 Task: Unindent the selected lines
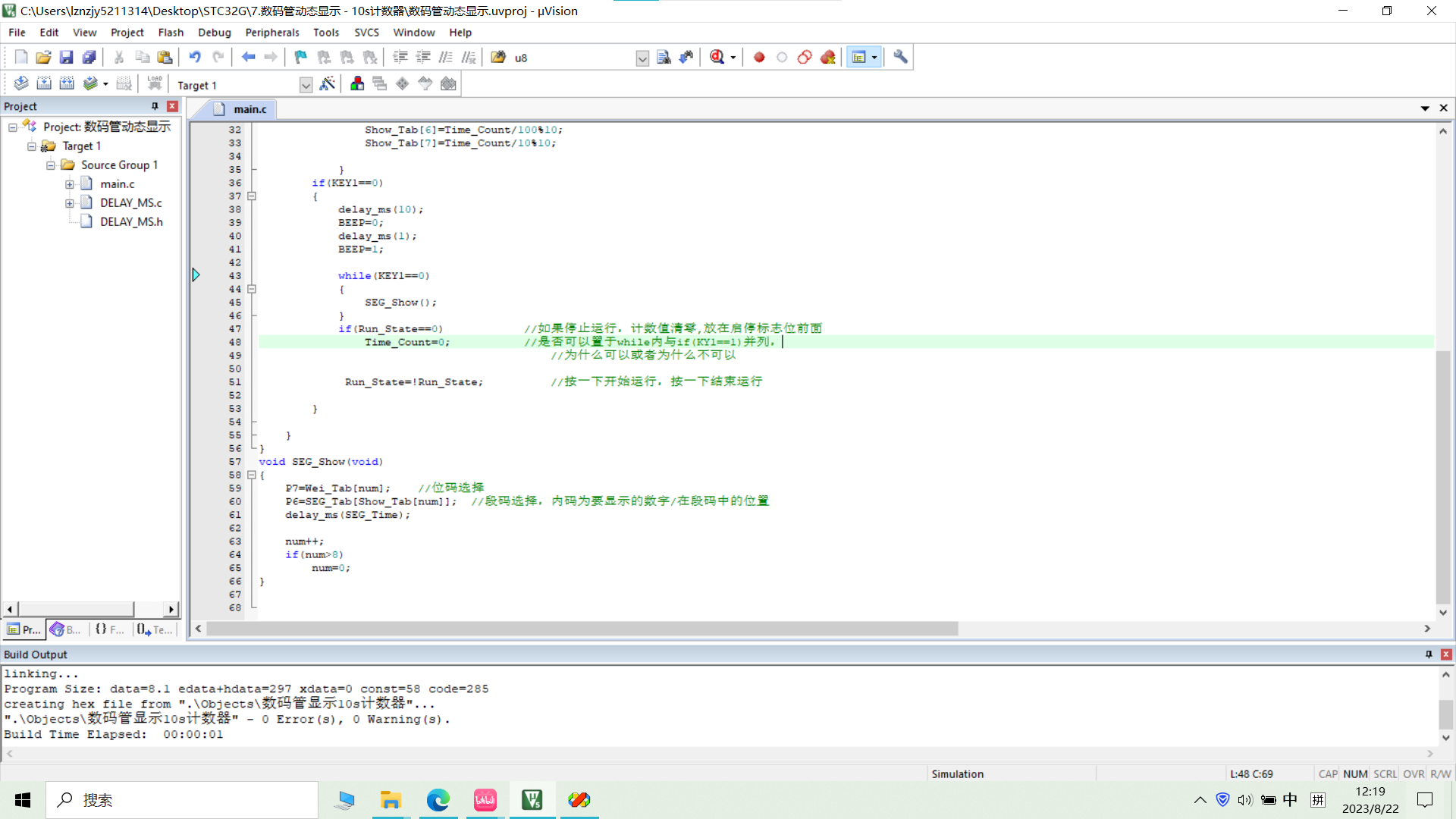point(423,57)
